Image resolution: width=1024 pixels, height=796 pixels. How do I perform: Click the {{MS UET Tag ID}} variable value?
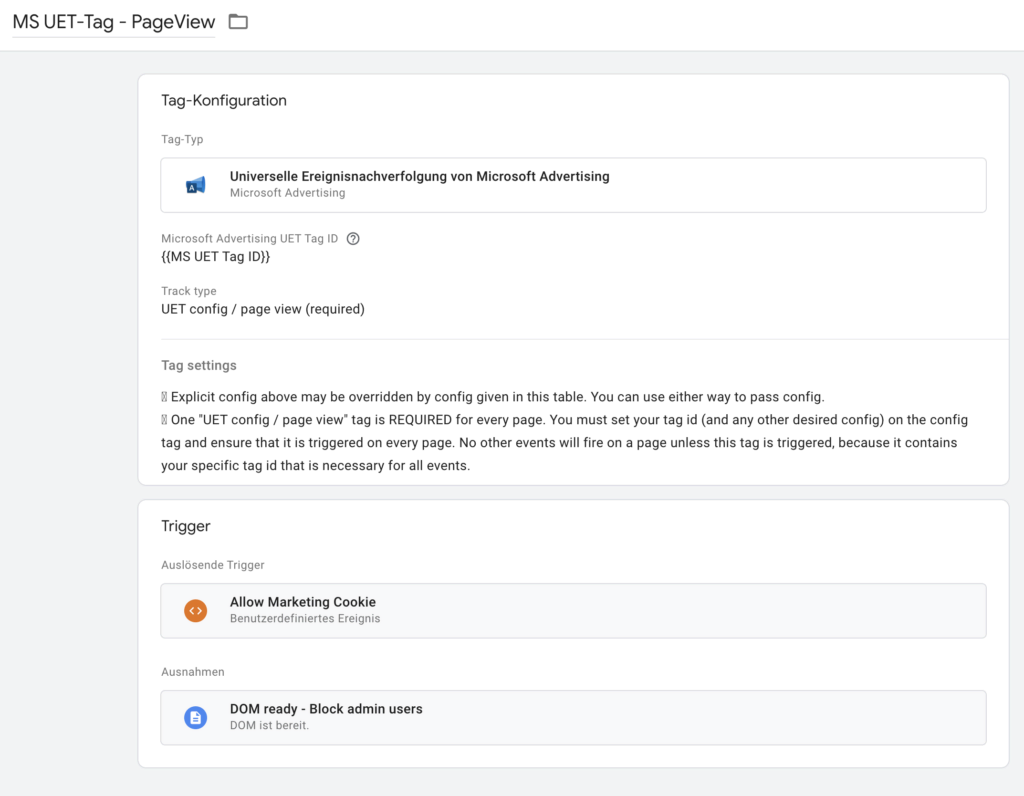coord(216,257)
